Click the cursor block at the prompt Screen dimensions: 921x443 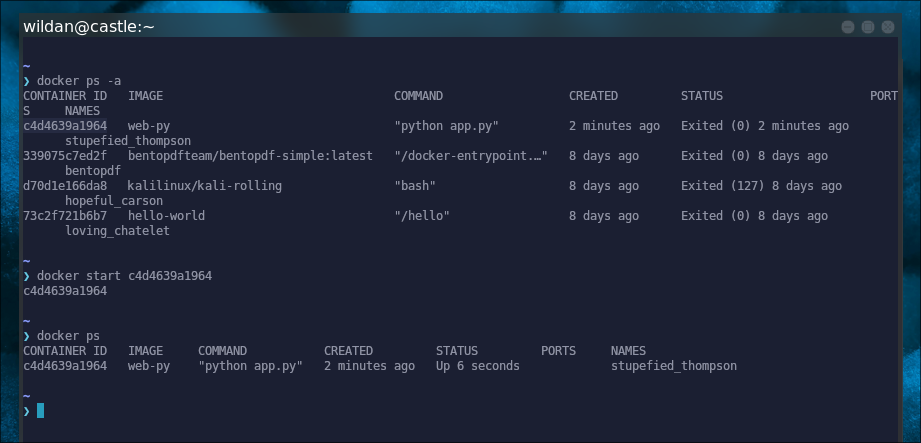click(x=41, y=410)
